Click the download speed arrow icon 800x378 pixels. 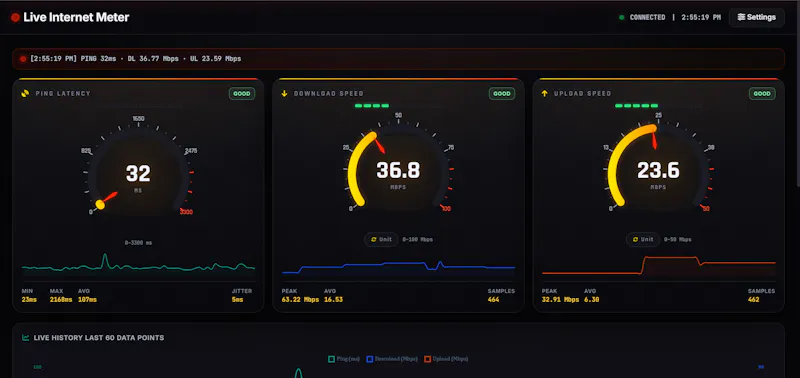point(285,93)
